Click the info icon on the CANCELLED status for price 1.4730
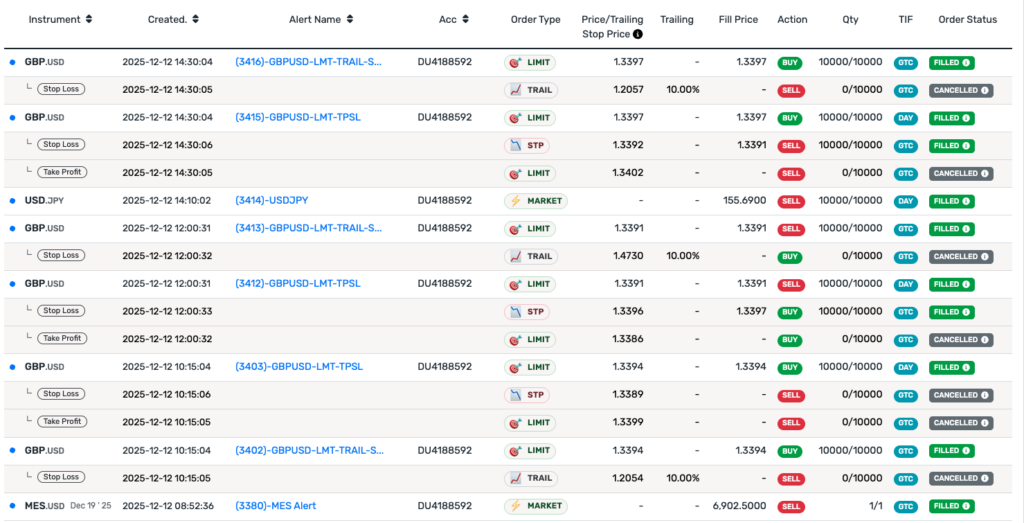Image resolution: width=1024 pixels, height=523 pixels. point(984,257)
